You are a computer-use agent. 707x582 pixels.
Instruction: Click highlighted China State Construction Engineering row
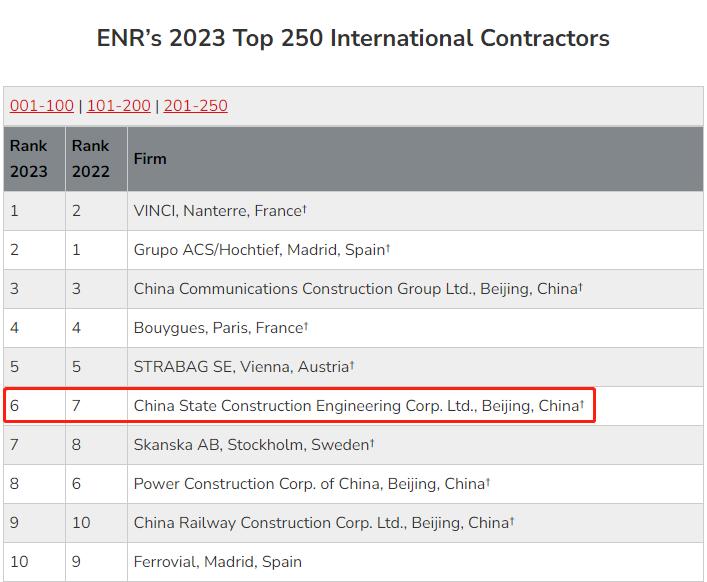tap(358, 406)
